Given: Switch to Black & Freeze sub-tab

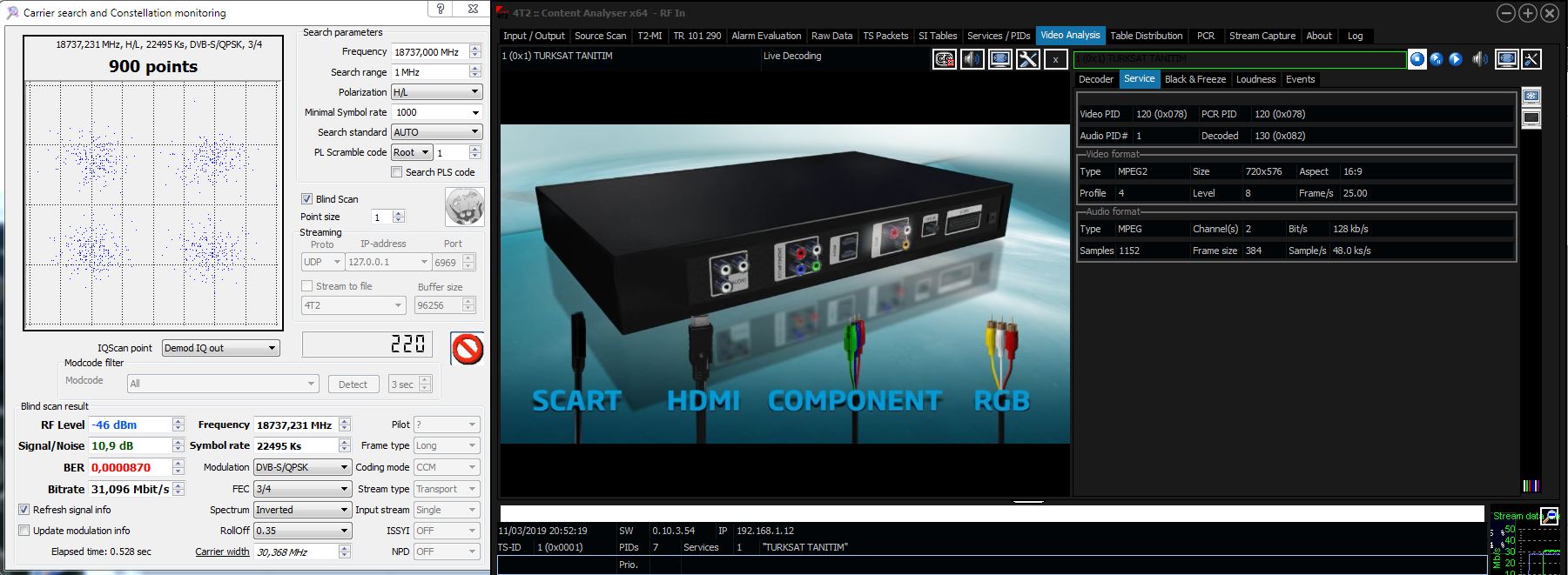Looking at the screenshot, I should point(1195,79).
